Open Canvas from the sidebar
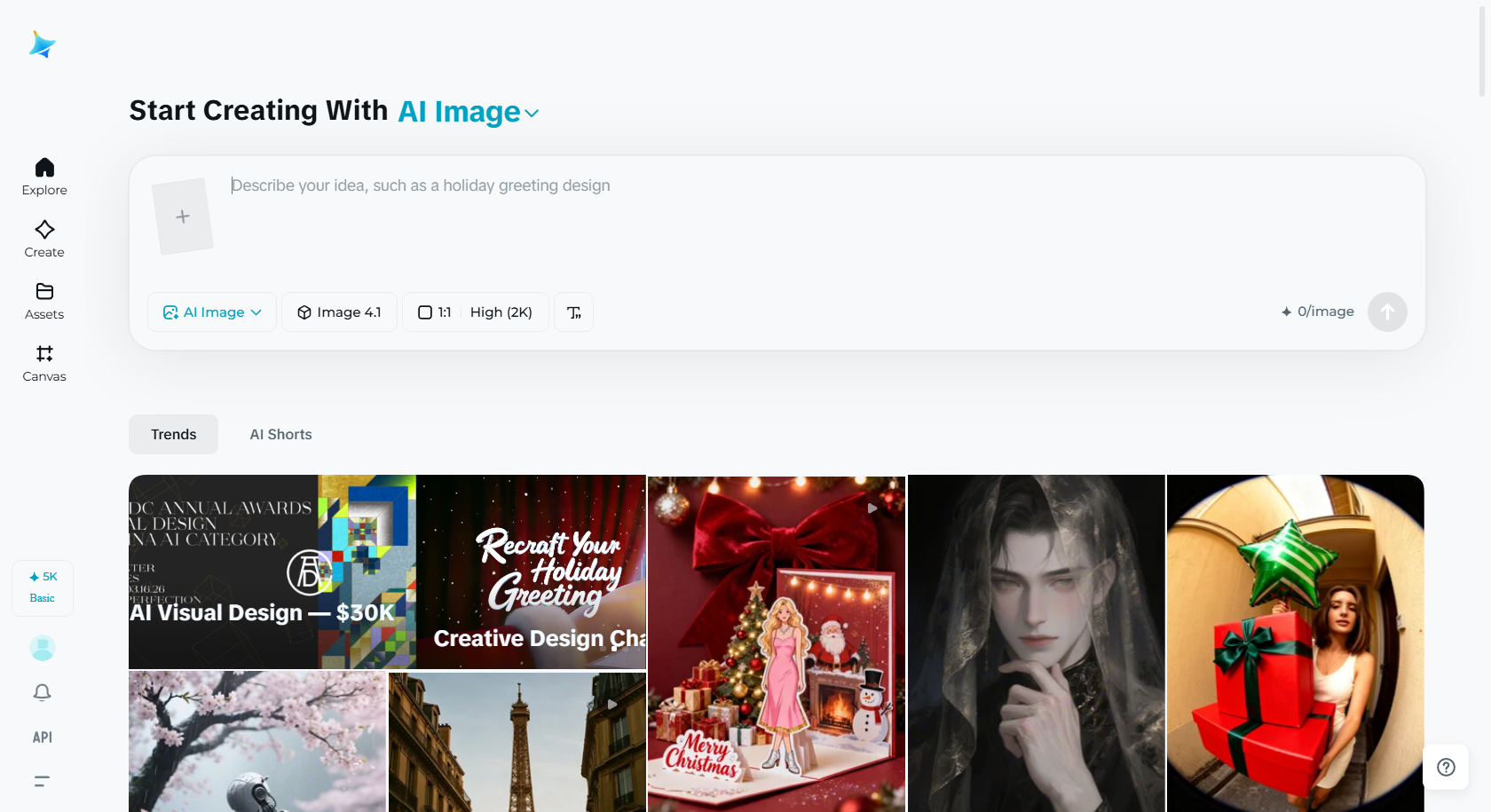Screen dimensions: 1491x812 pos(43,363)
